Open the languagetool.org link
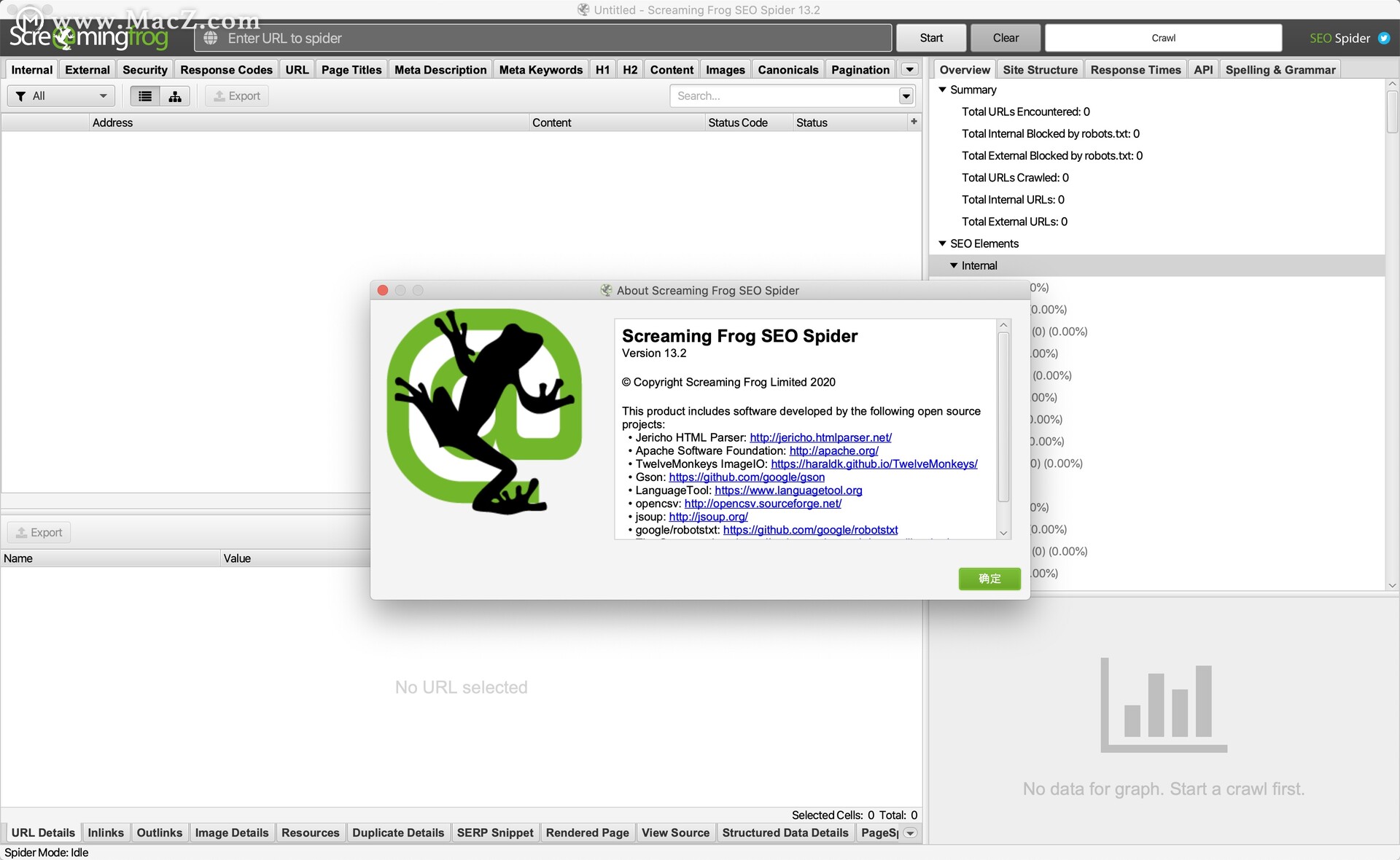1400x860 pixels. coord(788,490)
